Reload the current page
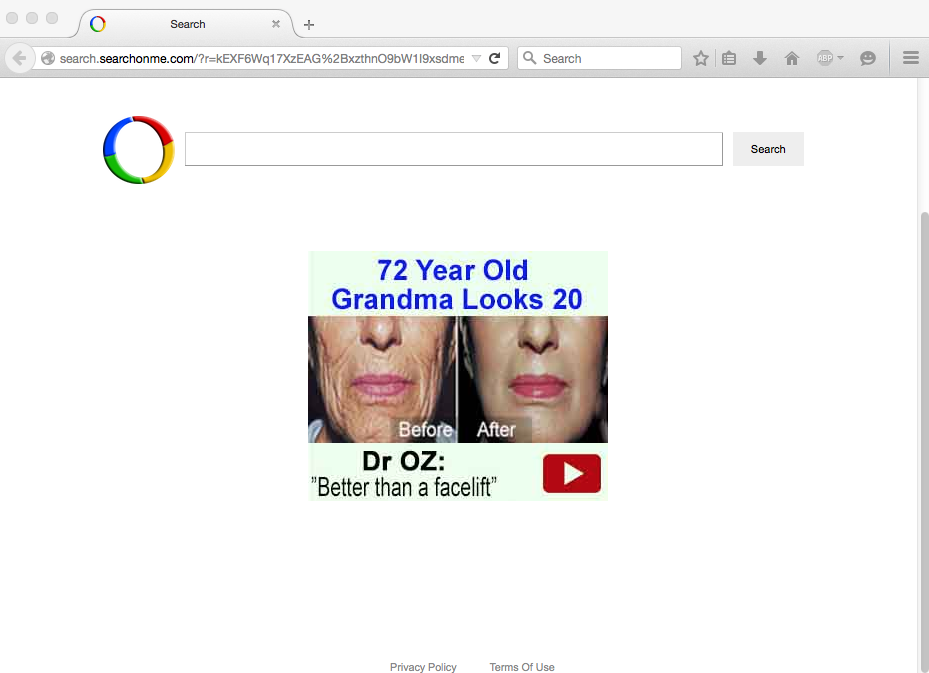Screen dimensions: 929x673 (x=494, y=59)
